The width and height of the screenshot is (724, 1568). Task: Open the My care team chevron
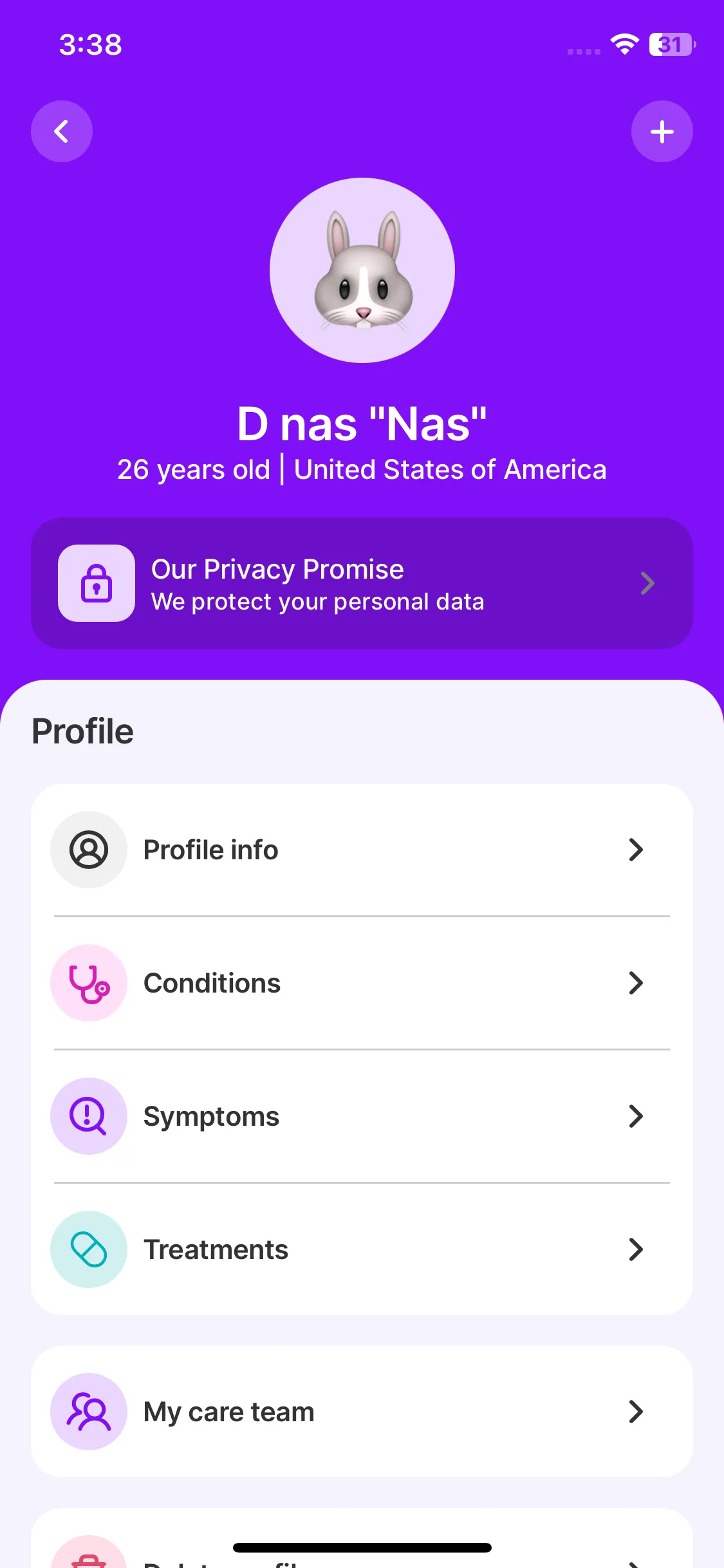(636, 1412)
